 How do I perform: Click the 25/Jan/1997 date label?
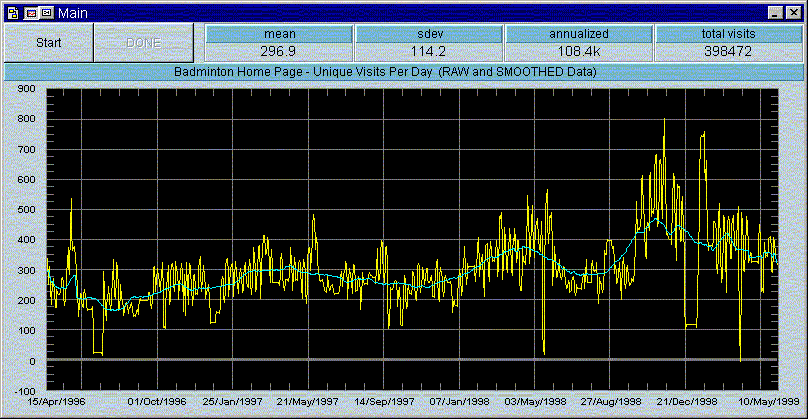[x=232, y=401]
